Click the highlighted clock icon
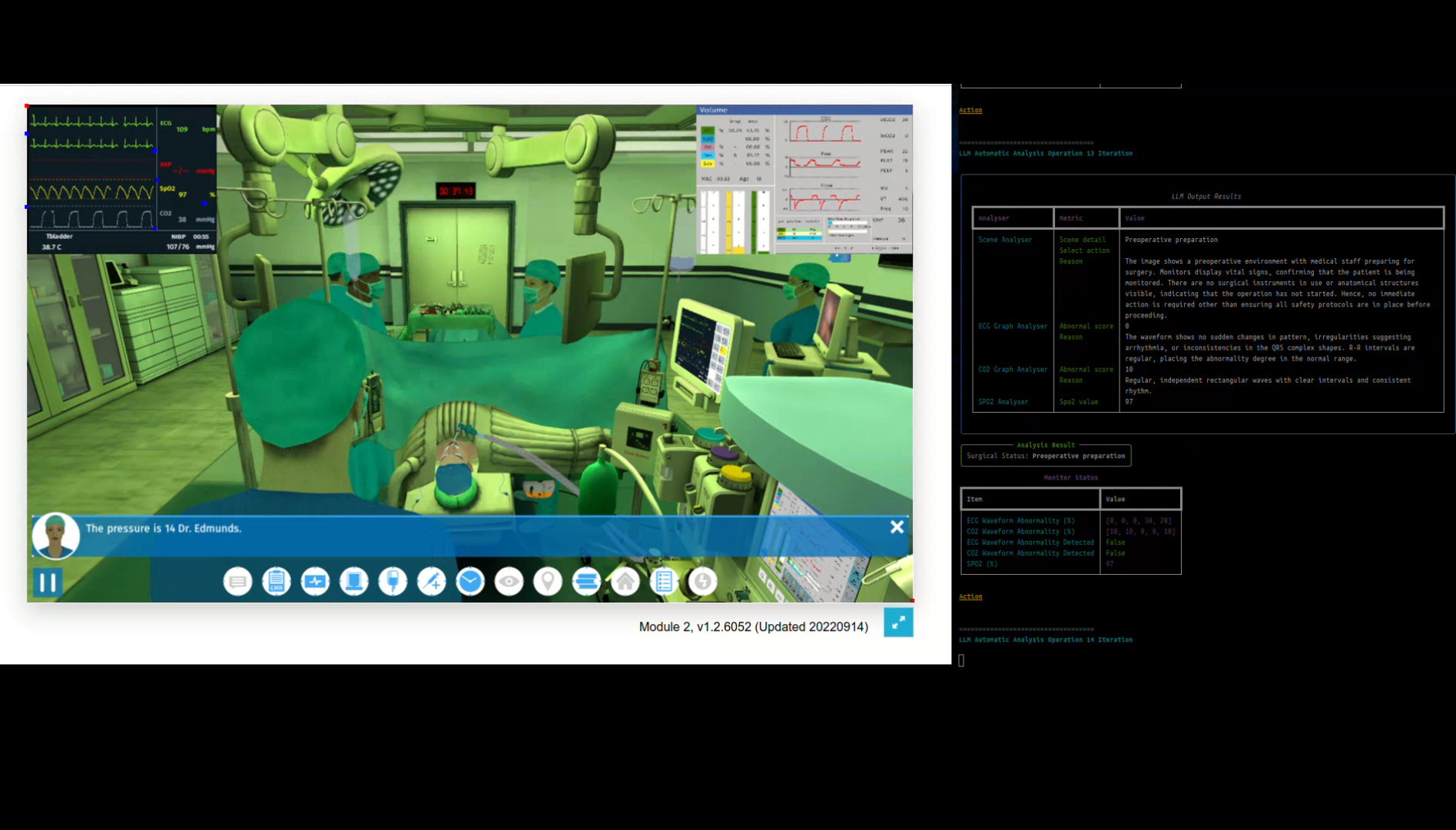This screenshot has height=830, width=1456. coord(470,582)
